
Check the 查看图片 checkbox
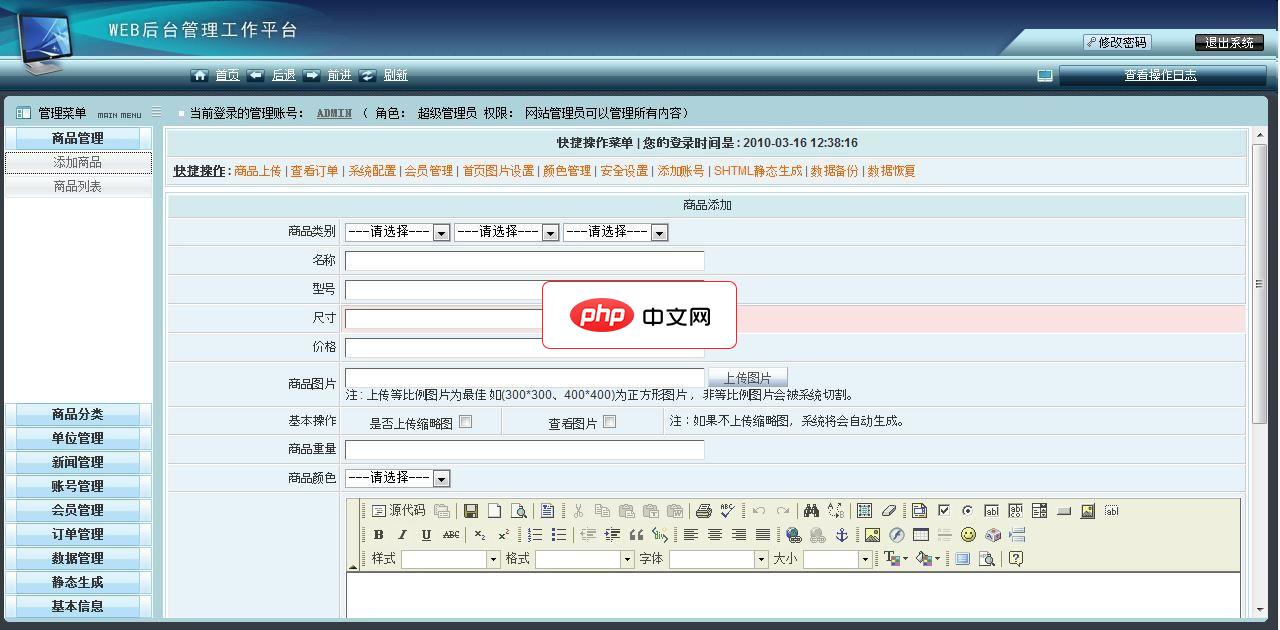pyautogui.click(x=611, y=421)
